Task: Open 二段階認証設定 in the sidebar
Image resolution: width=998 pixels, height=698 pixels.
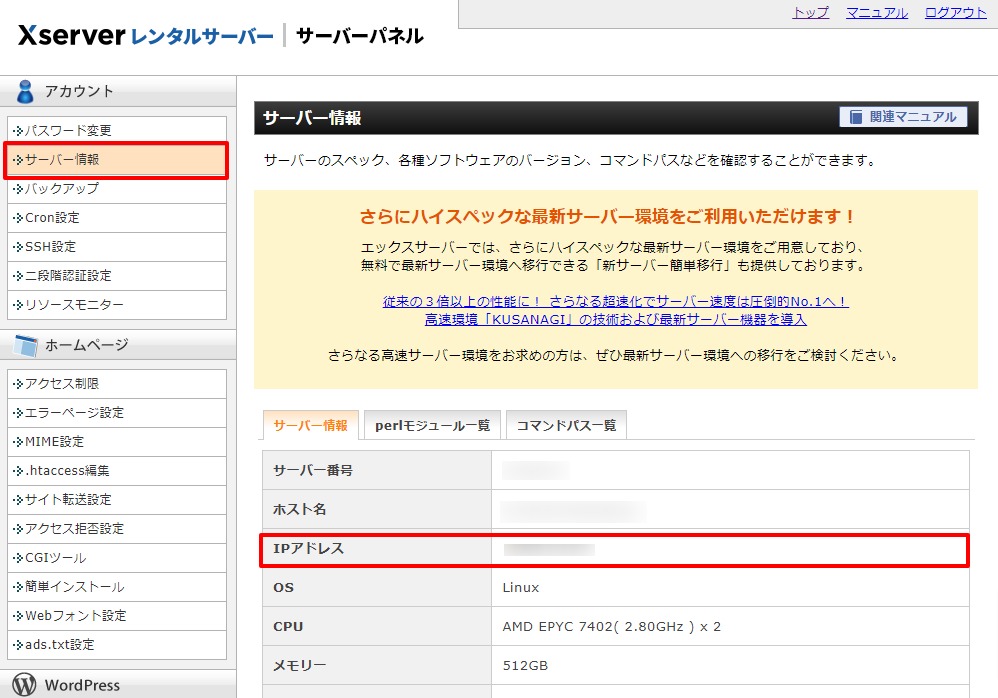Action: coord(68,276)
